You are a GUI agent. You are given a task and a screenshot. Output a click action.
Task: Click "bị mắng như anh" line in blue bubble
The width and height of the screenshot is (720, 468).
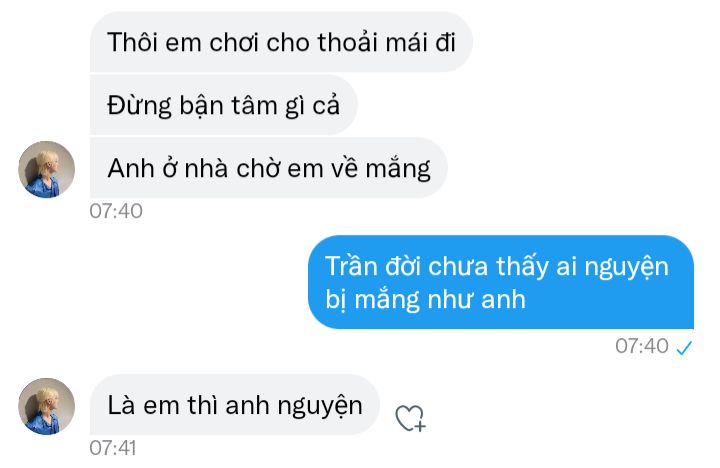425,300
